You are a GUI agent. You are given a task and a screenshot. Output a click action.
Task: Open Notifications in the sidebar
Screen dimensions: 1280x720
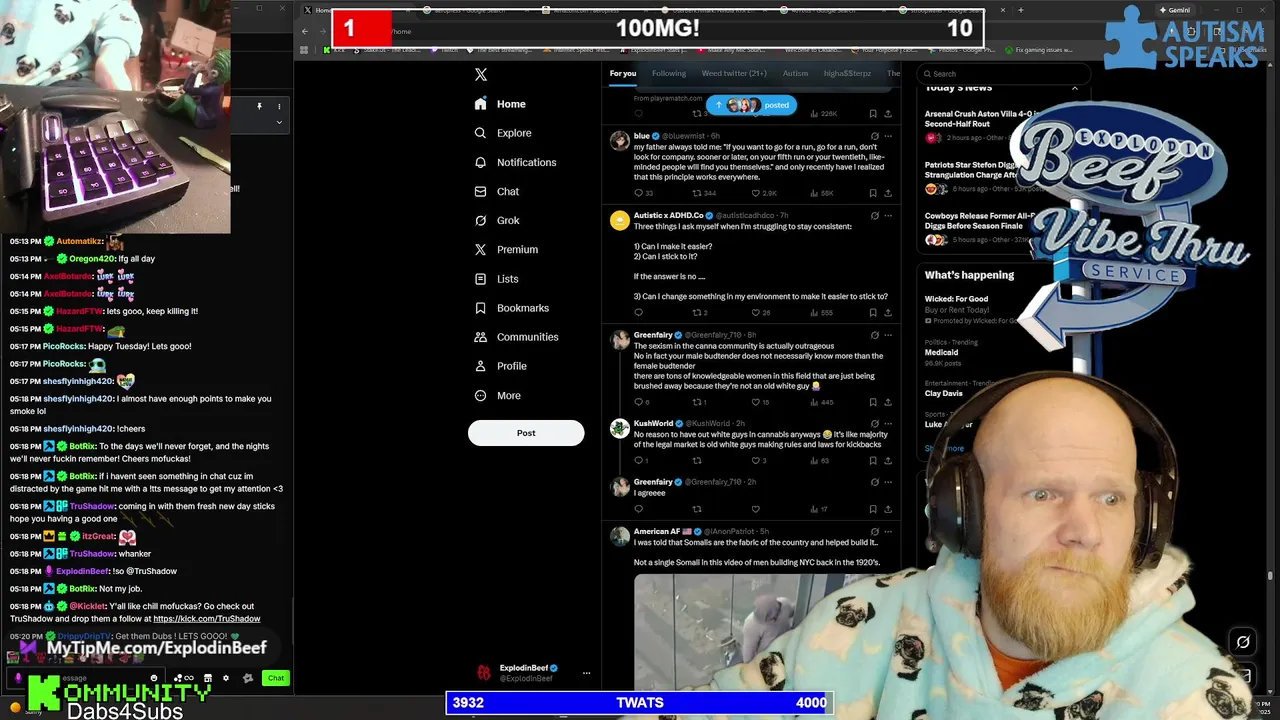point(515,162)
